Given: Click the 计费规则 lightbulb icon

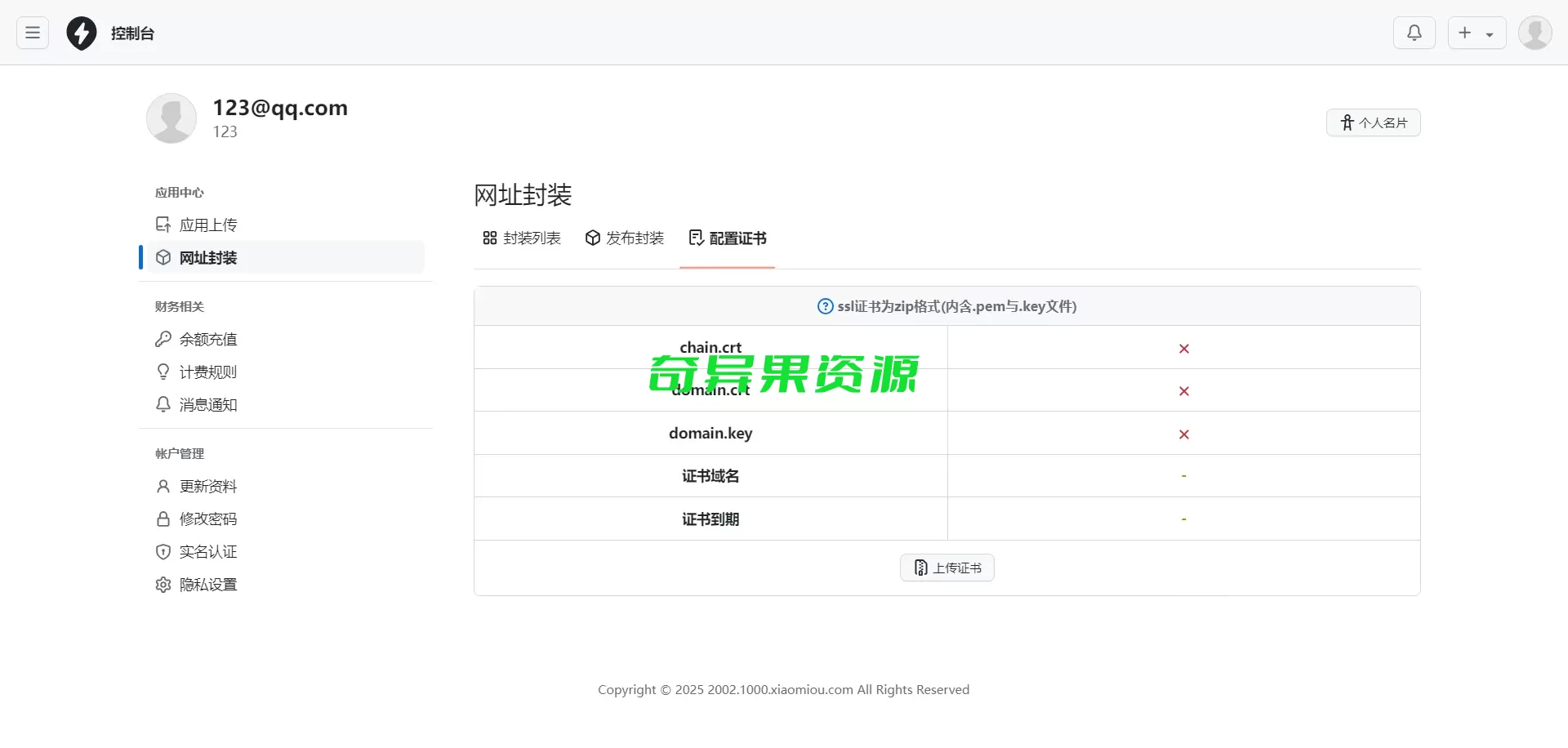Looking at the screenshot, I should [163, 371].
